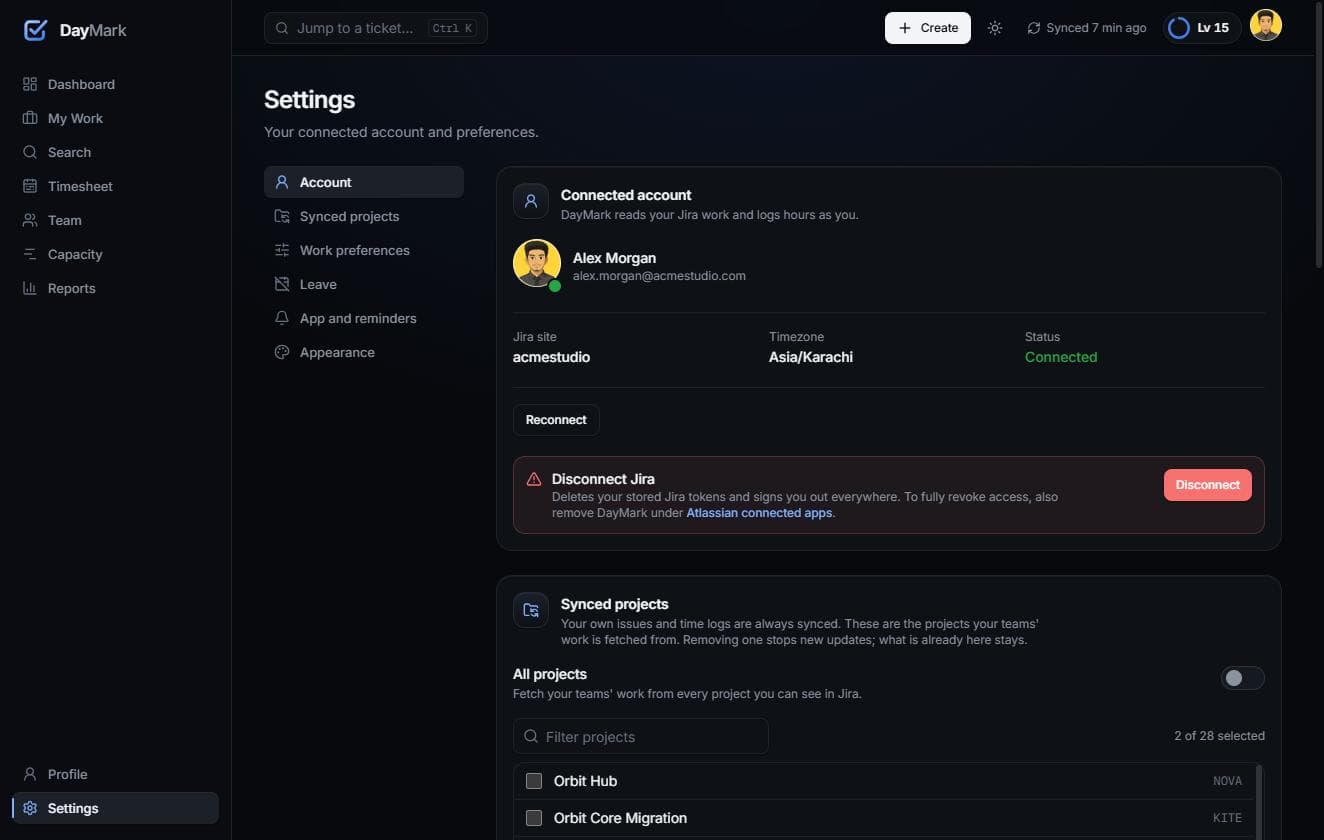This screenshot has height=840, width=1324.
Task: Click the NOVA project key label
Action: tap(1227, 781)
